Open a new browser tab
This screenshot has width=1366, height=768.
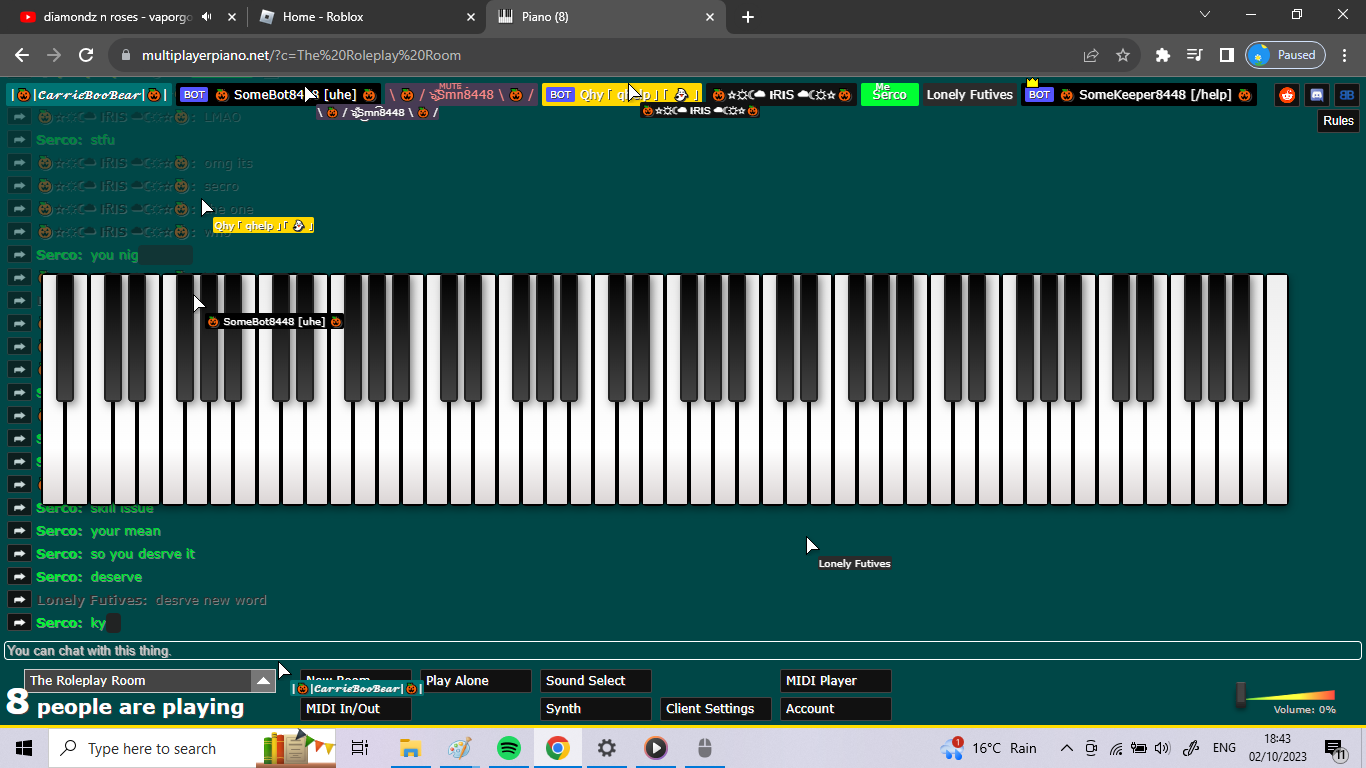[x=748, y=17]
